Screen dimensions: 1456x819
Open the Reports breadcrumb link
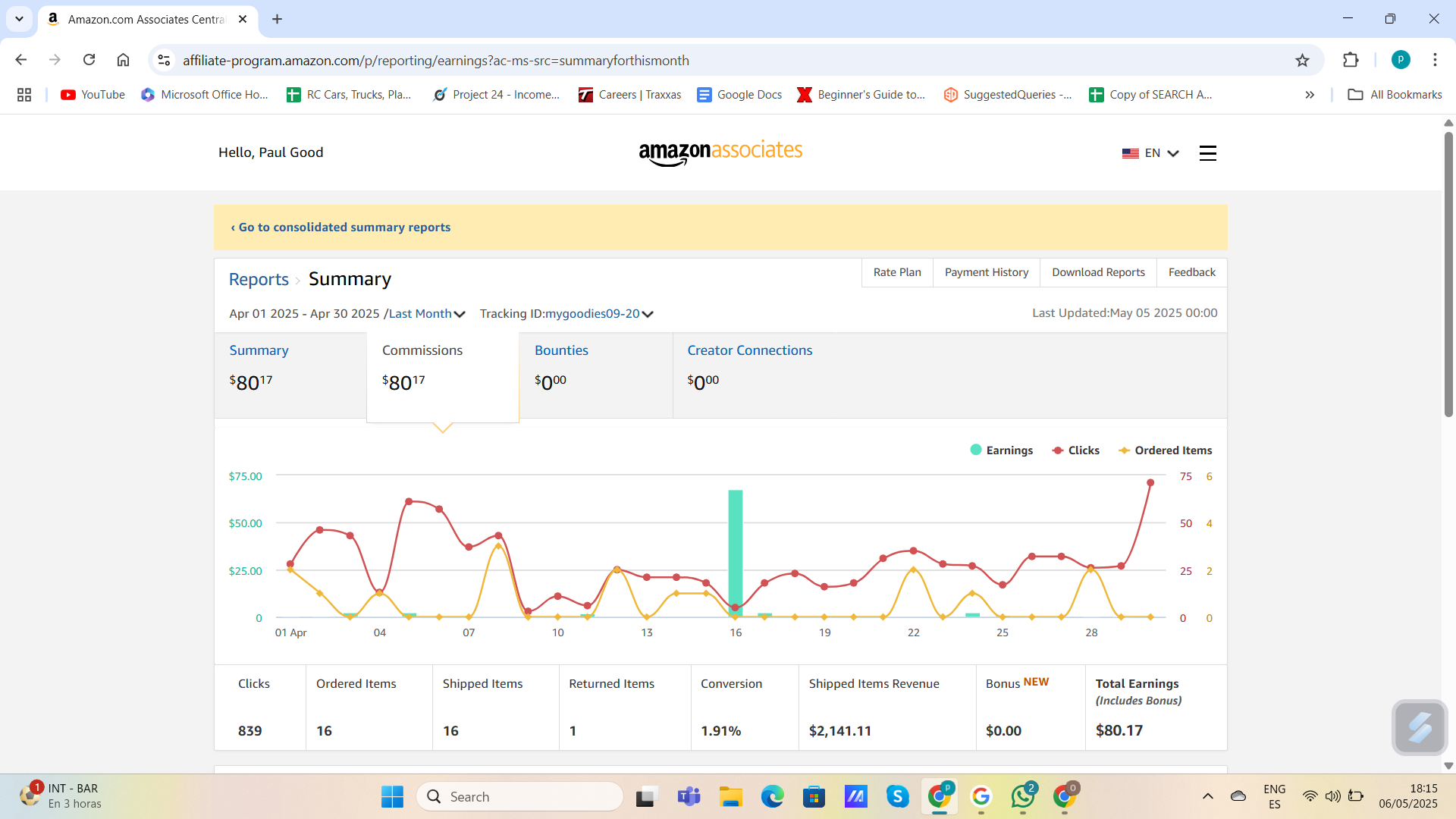click(x=259, y=279)
